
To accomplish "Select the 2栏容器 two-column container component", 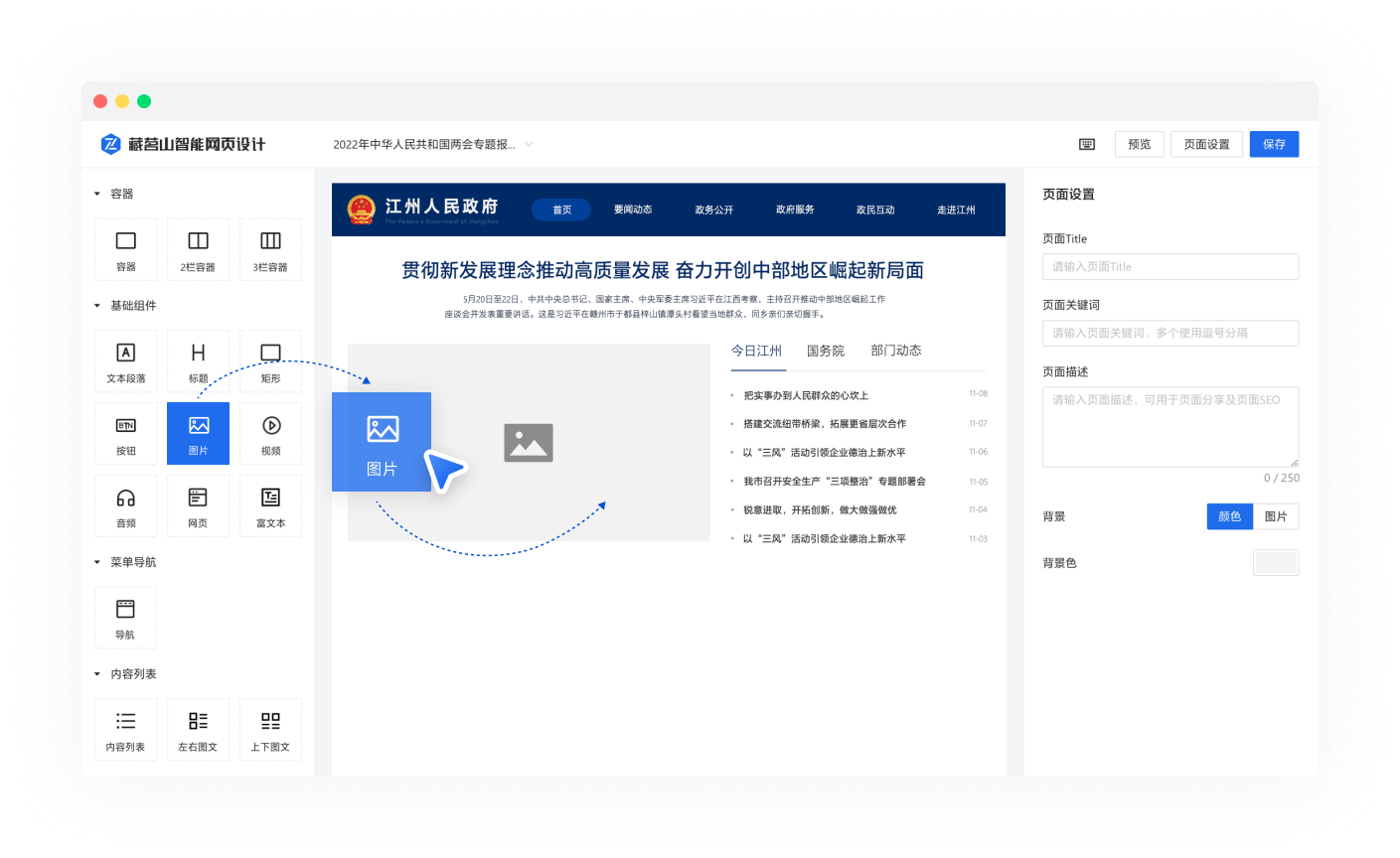I will pyautogui.click(x=198, y=248).
